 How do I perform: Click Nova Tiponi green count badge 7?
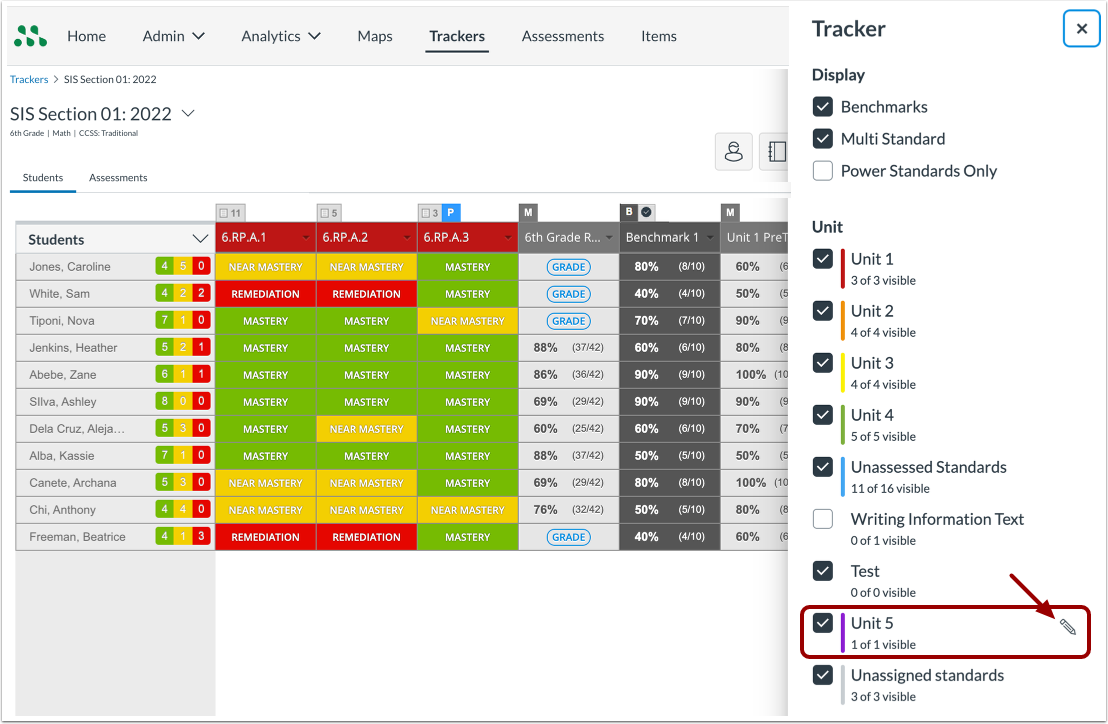tap(165, 320)
